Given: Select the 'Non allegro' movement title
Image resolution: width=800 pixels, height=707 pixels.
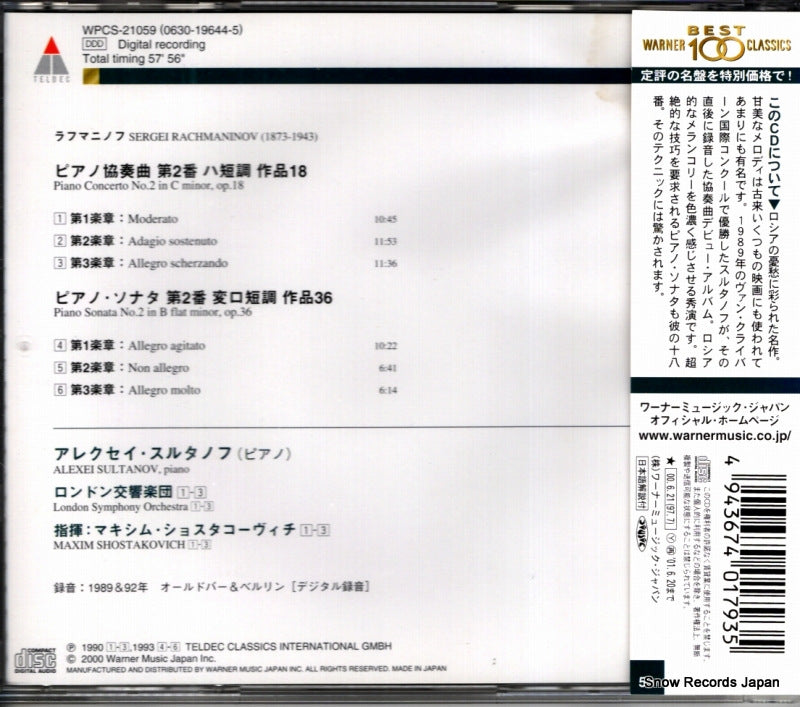Looking at the screenshot, I should point(159,368).
